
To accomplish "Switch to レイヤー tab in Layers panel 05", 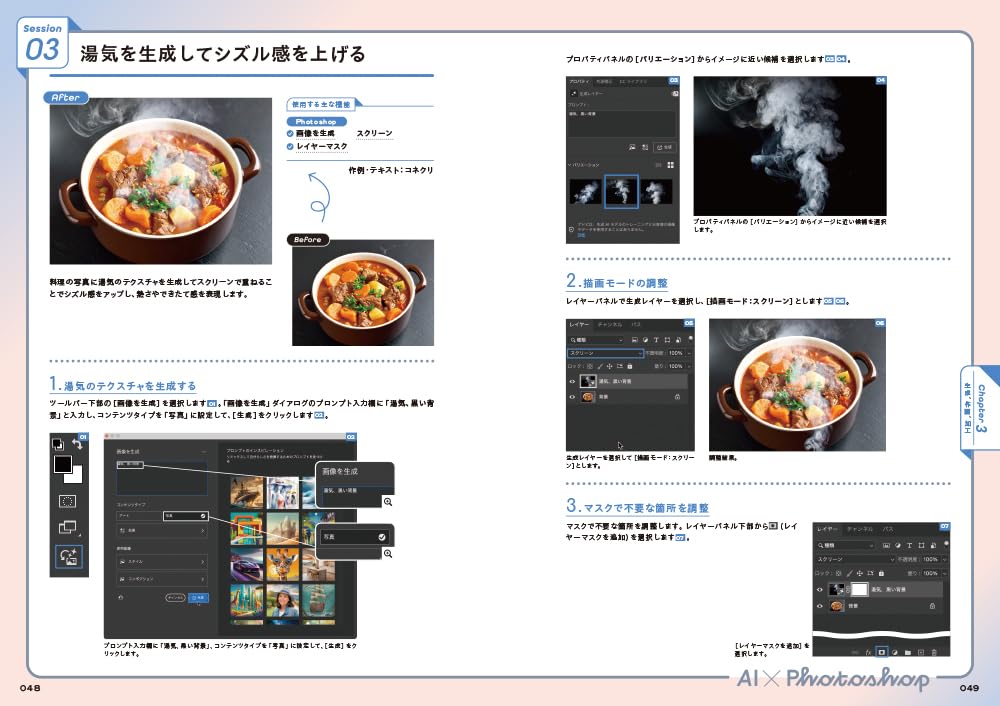I will click(x=579, y=325).
